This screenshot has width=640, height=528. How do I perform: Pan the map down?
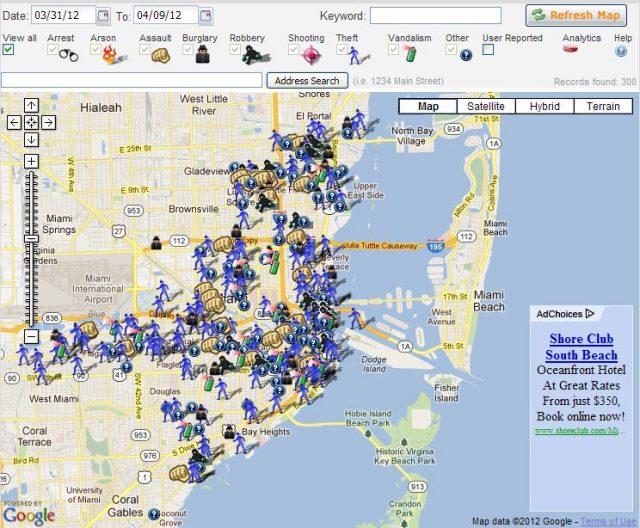(x=31, y=140)
